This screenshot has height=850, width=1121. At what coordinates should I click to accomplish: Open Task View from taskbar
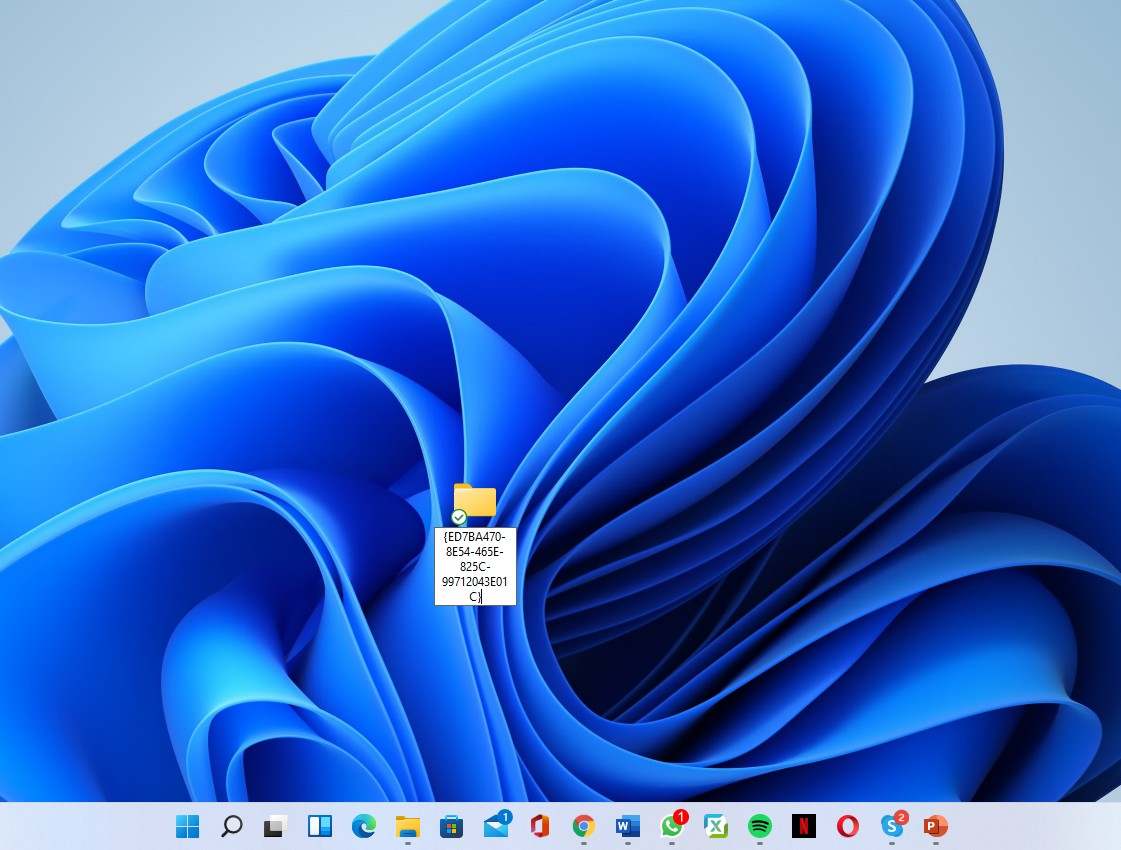pyautogui.click(x=275, y=826)
